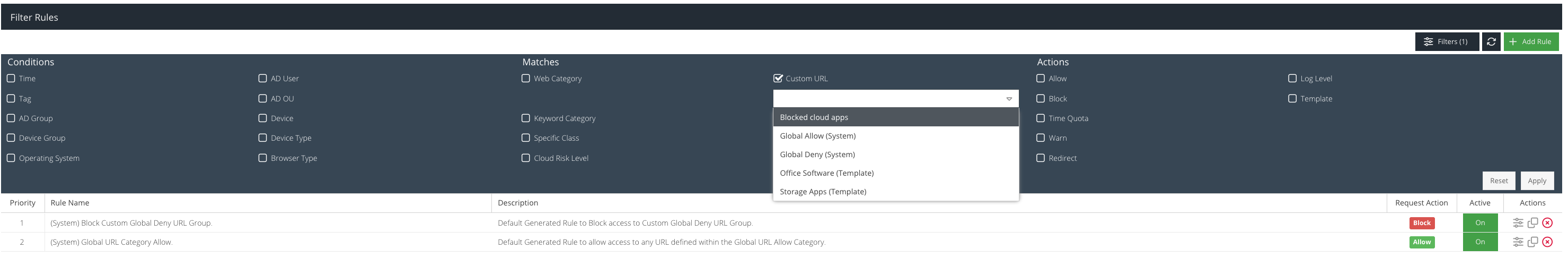This screenshot has height=266, width=1568.
Task: Remove the Global URL Category Allow rule
Action: (x=1547, y=242)
